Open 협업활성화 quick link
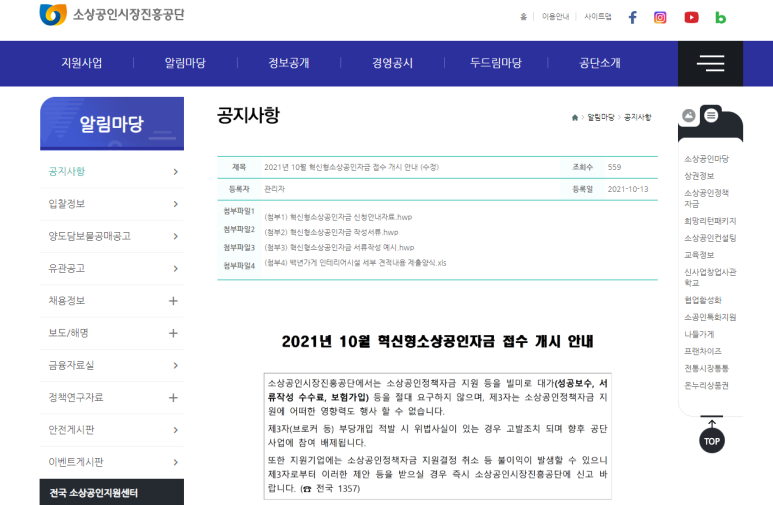The width and height of the screenshot is (773, 505). click(x=703, y=300)
